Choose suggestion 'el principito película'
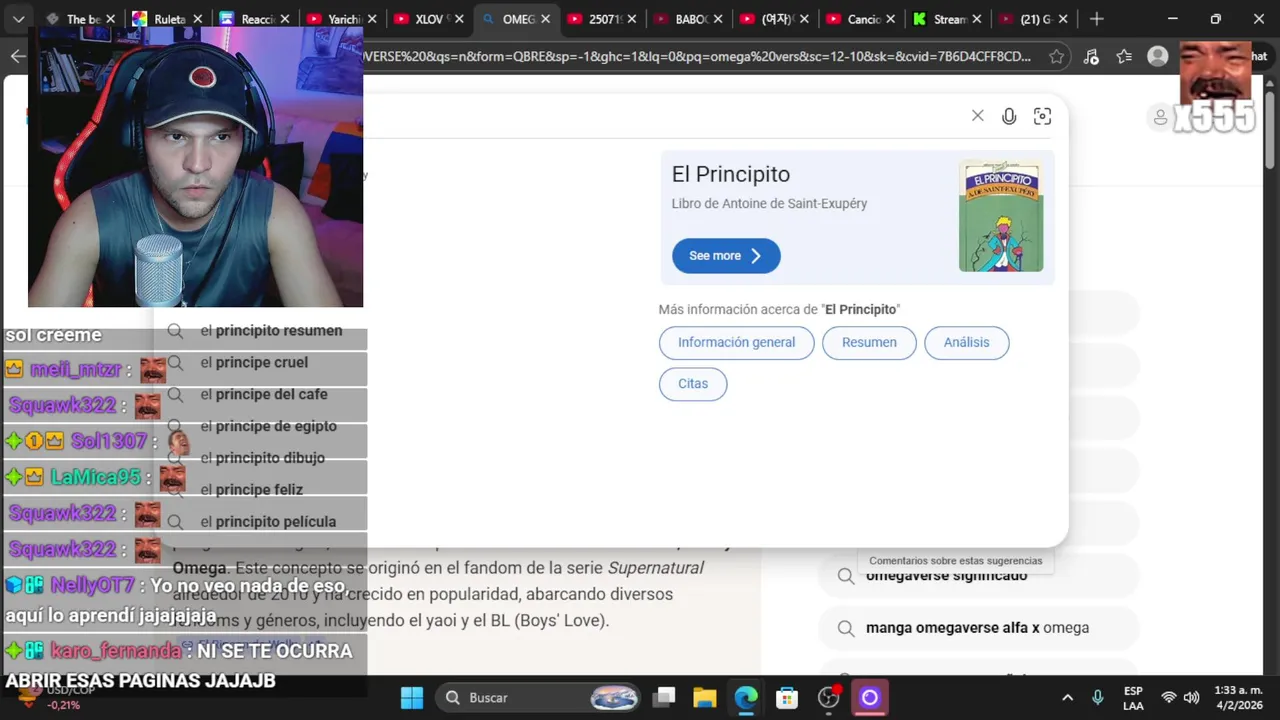 (x=266, y=522)
